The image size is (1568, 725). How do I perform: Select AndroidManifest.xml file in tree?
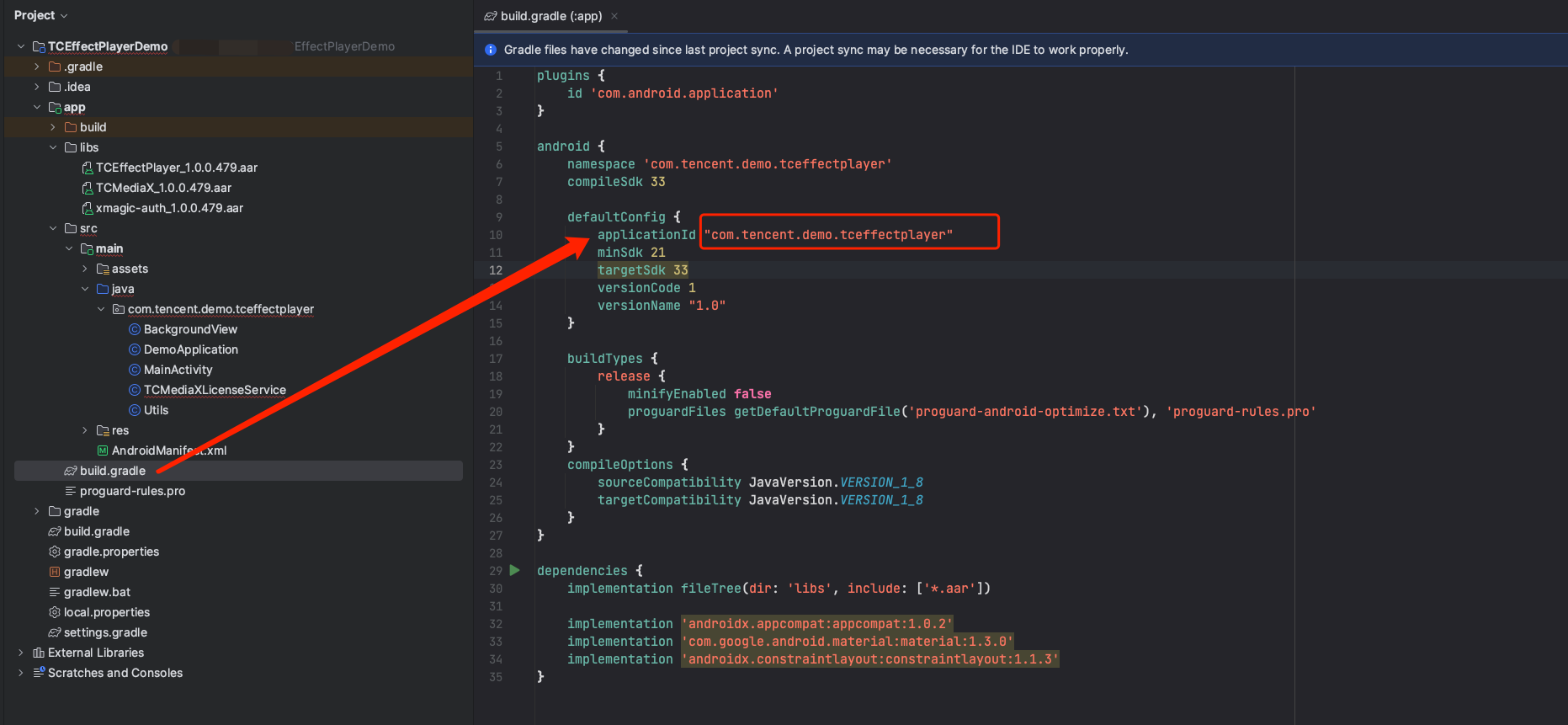(x=169, y=450)
